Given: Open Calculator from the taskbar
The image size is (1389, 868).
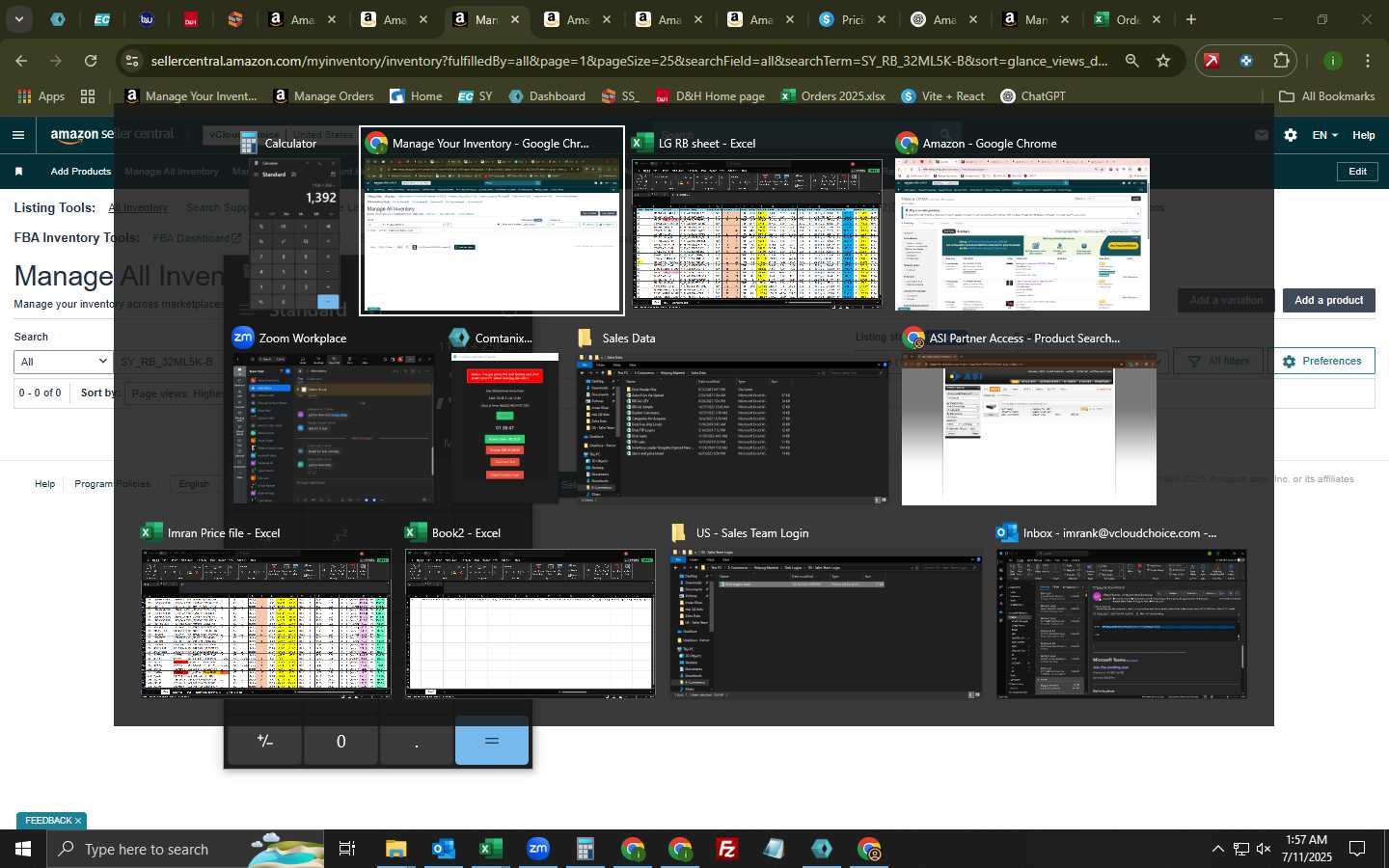Looking at the screenshot, I should pyautogui.click(x=585, y=849).
